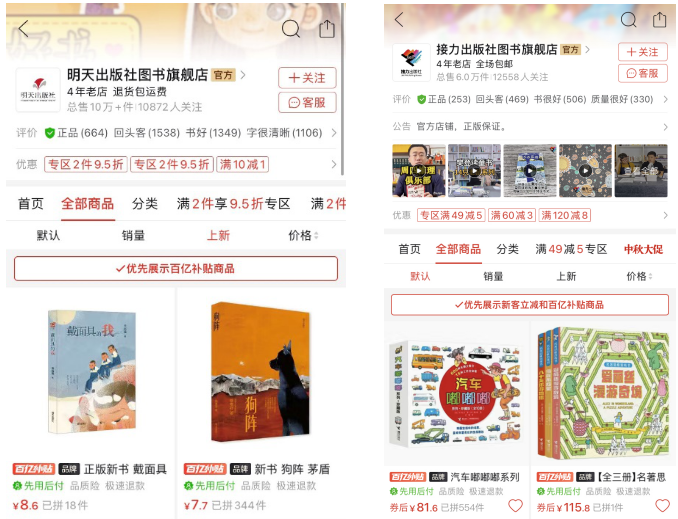Switch to 分类 tab in 明天出版社 store

tap(145, 204)
